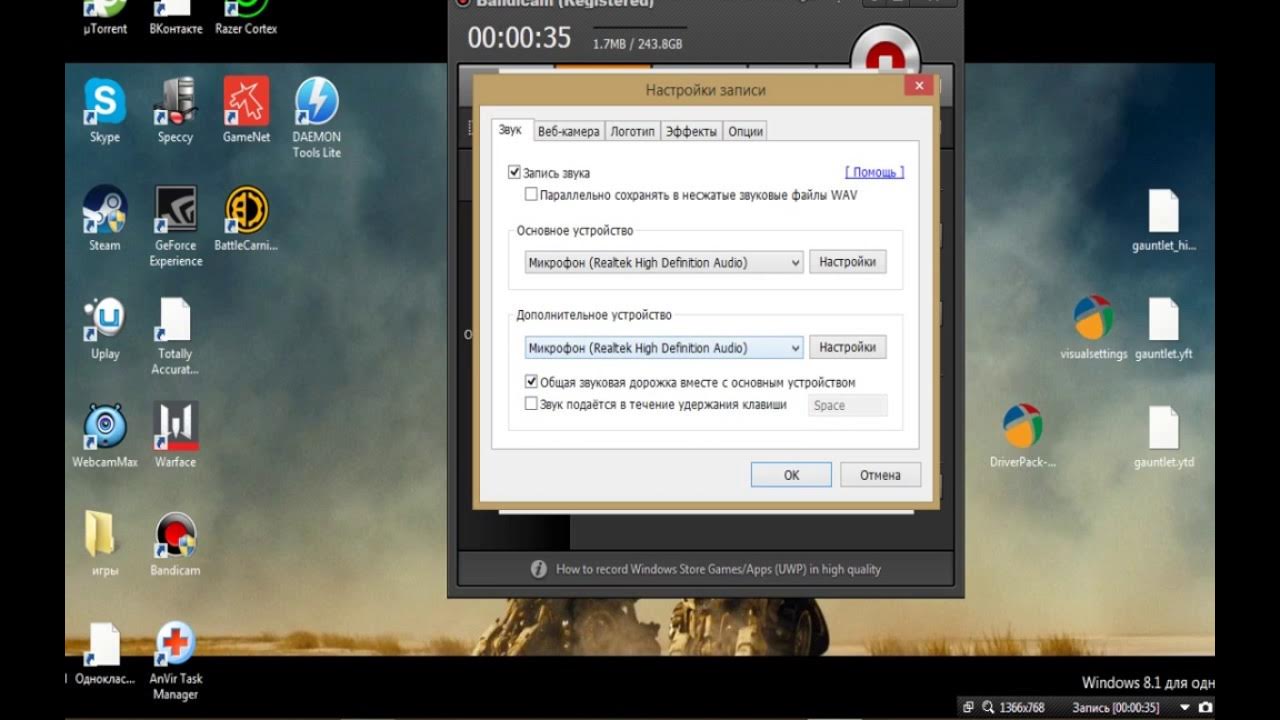Switch to the Веб-камера tab

[x=568, y=131]
